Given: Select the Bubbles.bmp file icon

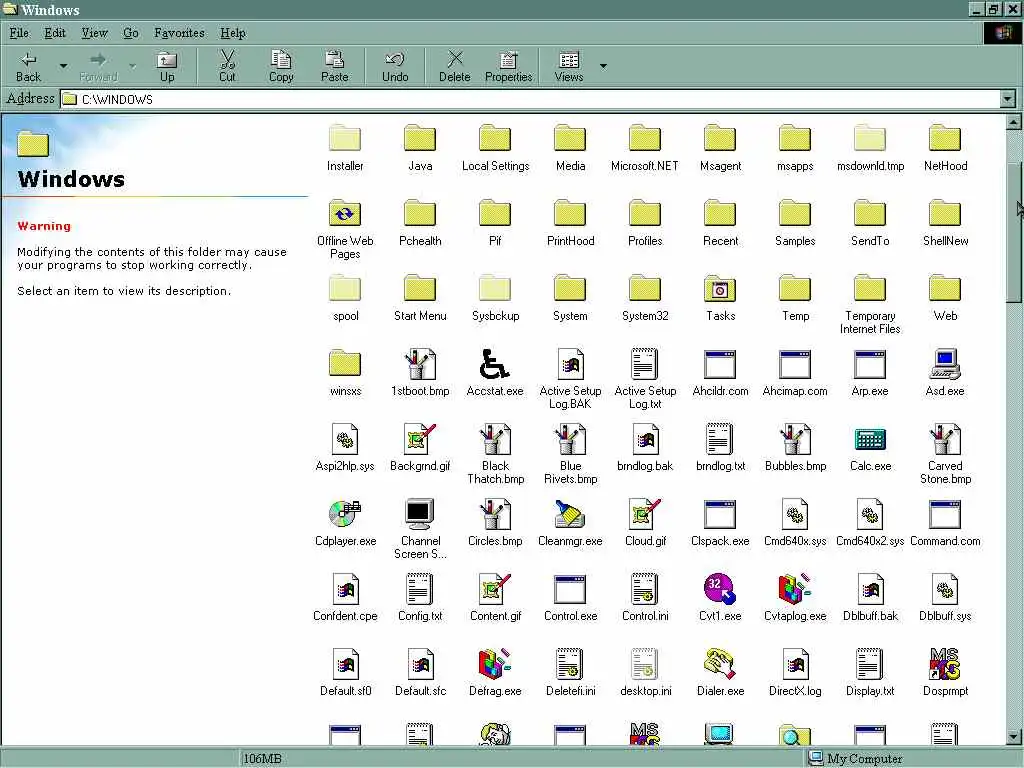Looking at the screenshot, I should [795, 440].
